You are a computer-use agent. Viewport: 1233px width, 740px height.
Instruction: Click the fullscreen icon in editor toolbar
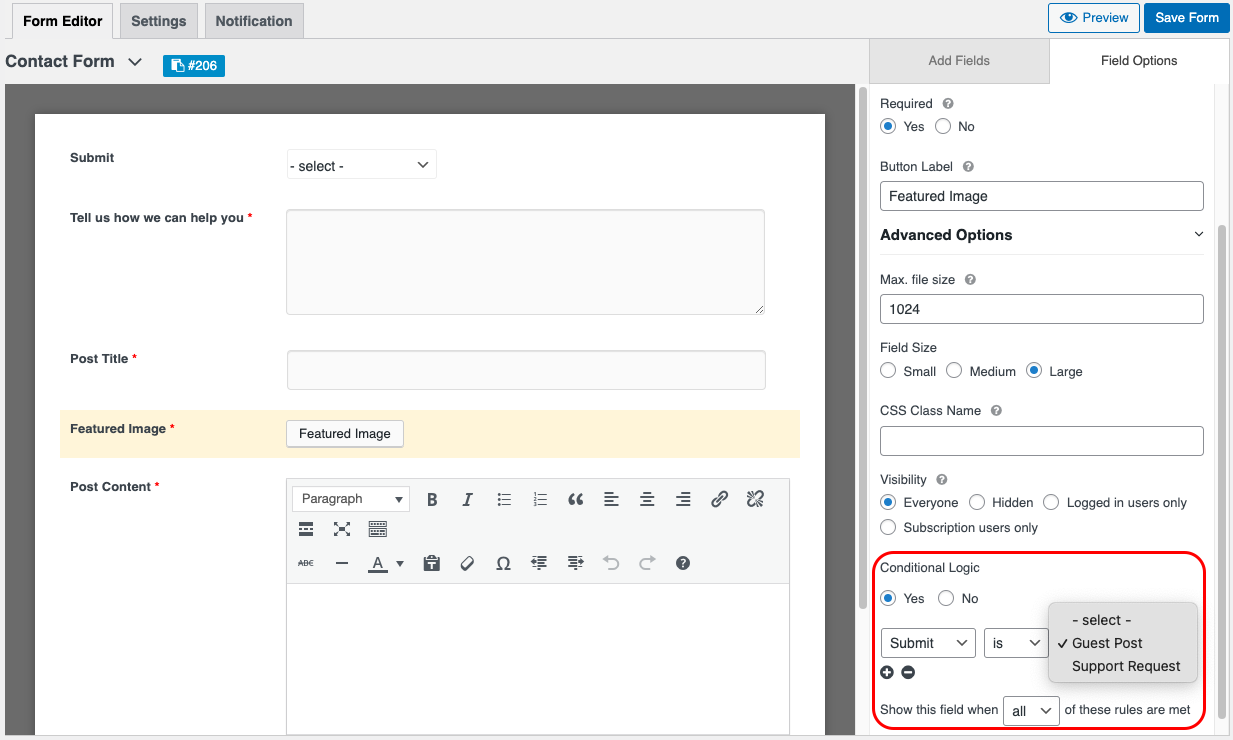click(342, 529)
